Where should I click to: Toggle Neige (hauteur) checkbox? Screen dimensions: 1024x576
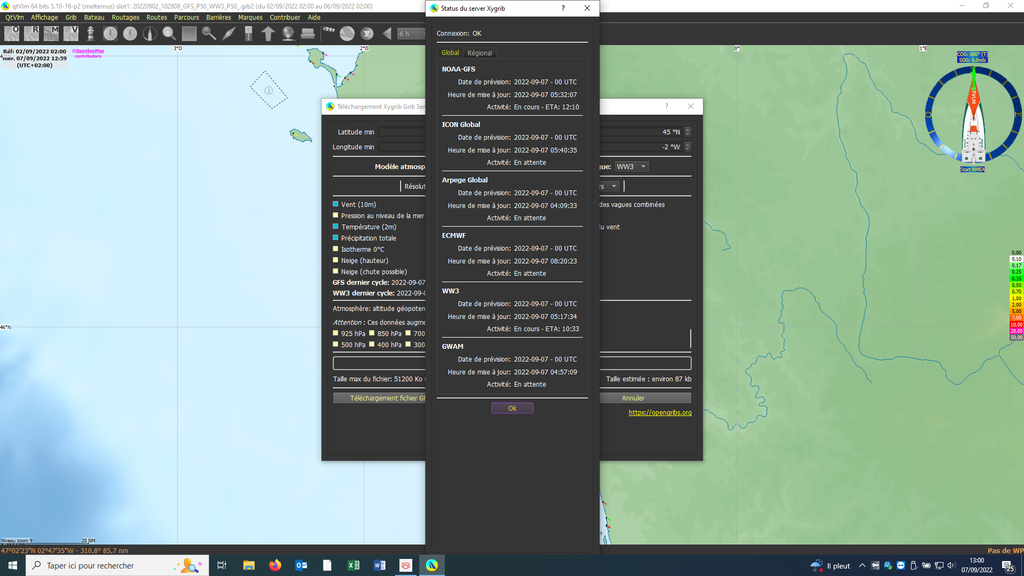(336, 260)
